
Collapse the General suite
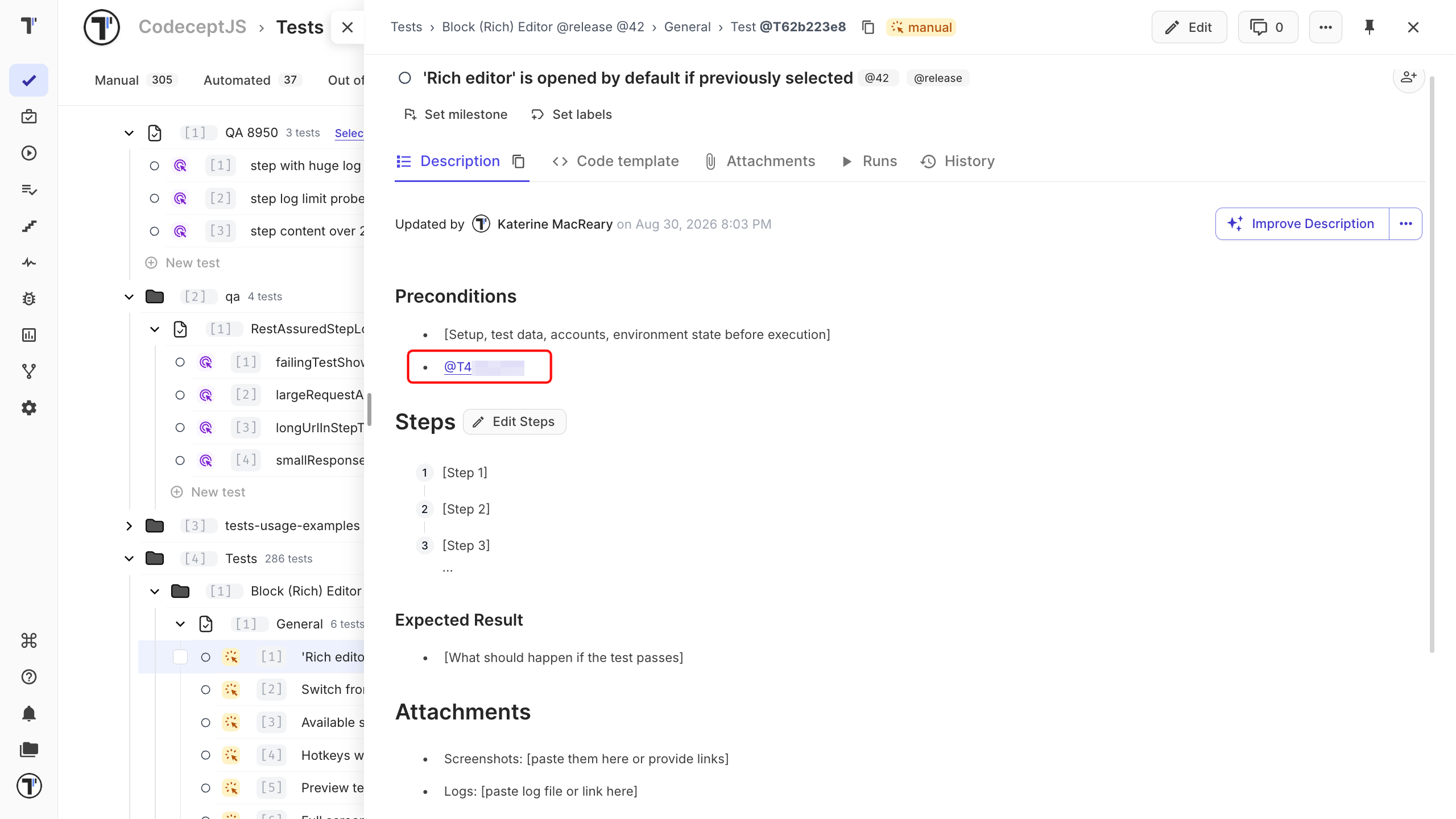pos(180,624)
